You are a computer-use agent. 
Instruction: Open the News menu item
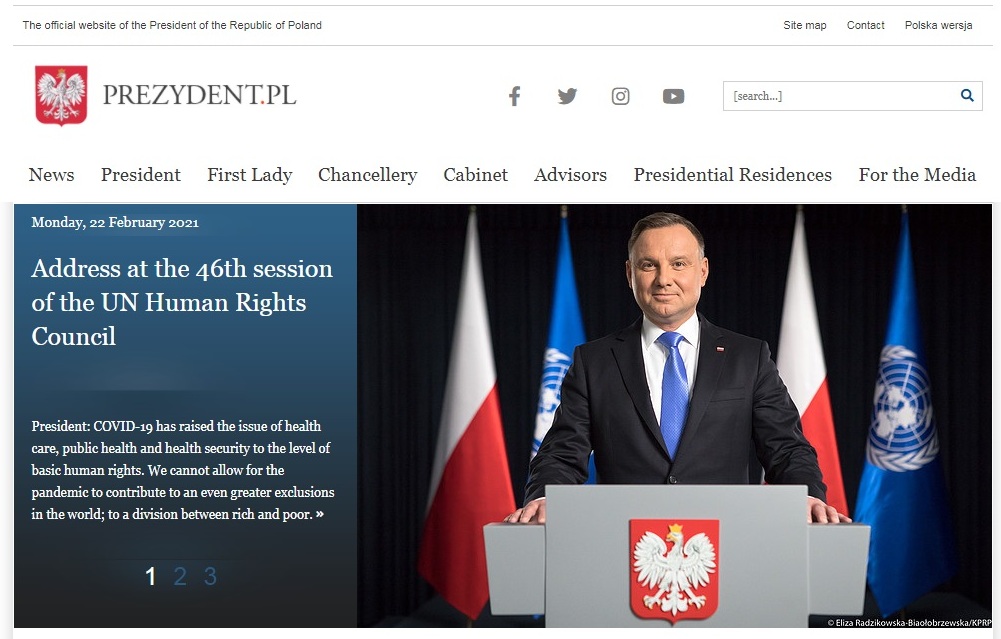click(51, 175)
